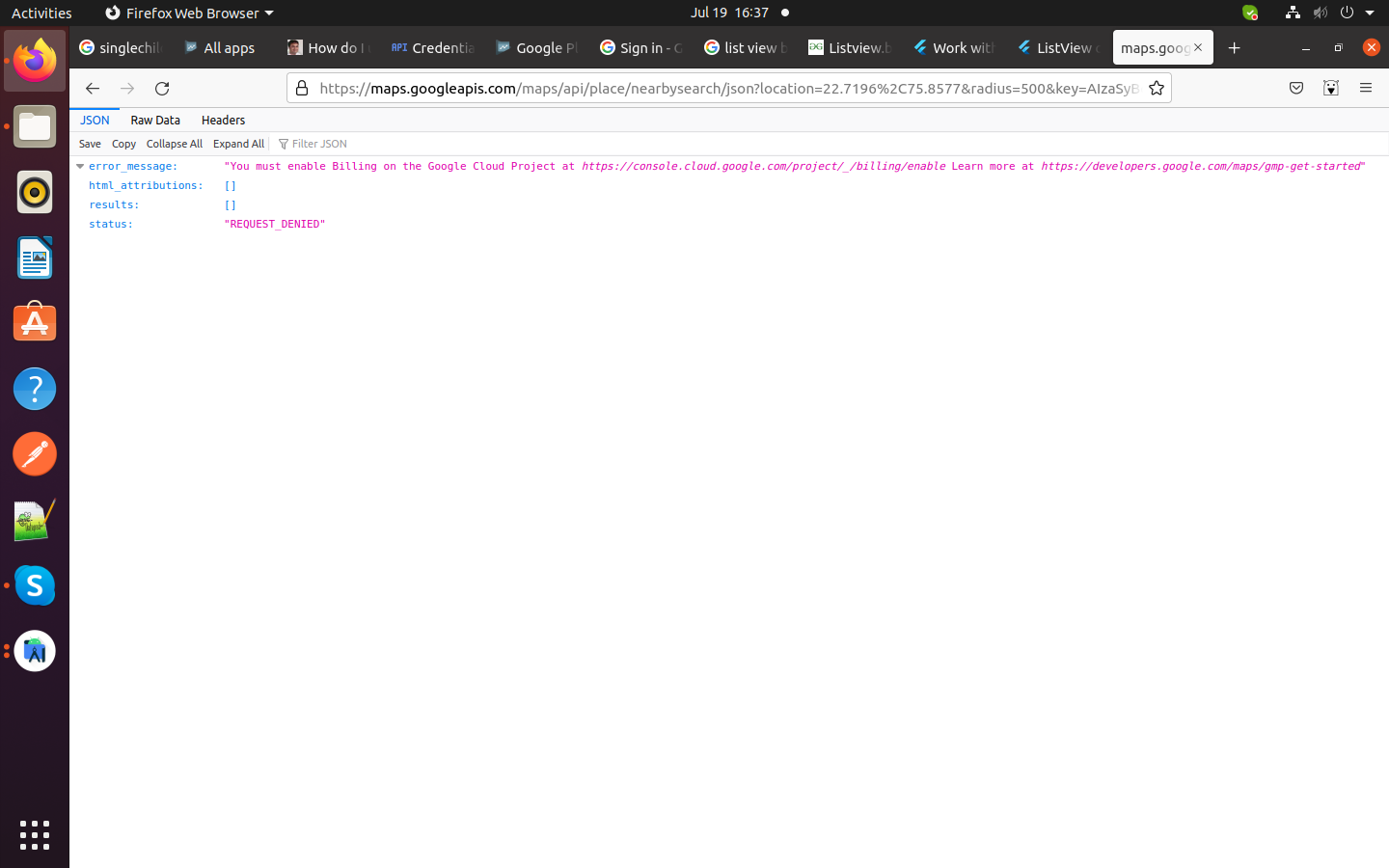Save page to Pocket
The height and width of the screenshot is (868, 1389).
click(x=1296, y=88)
